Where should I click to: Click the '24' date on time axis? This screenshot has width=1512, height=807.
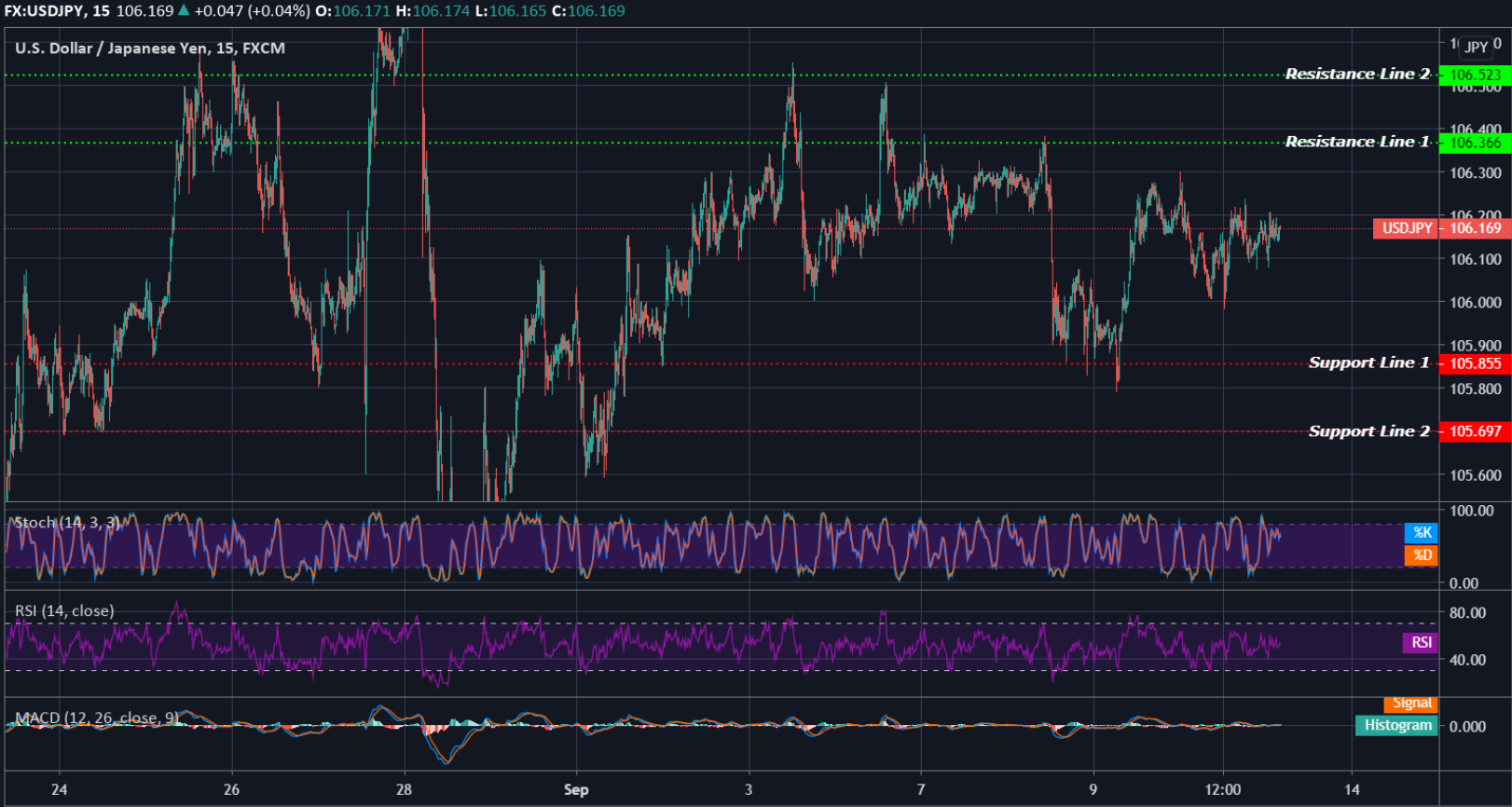pos(60,789)
